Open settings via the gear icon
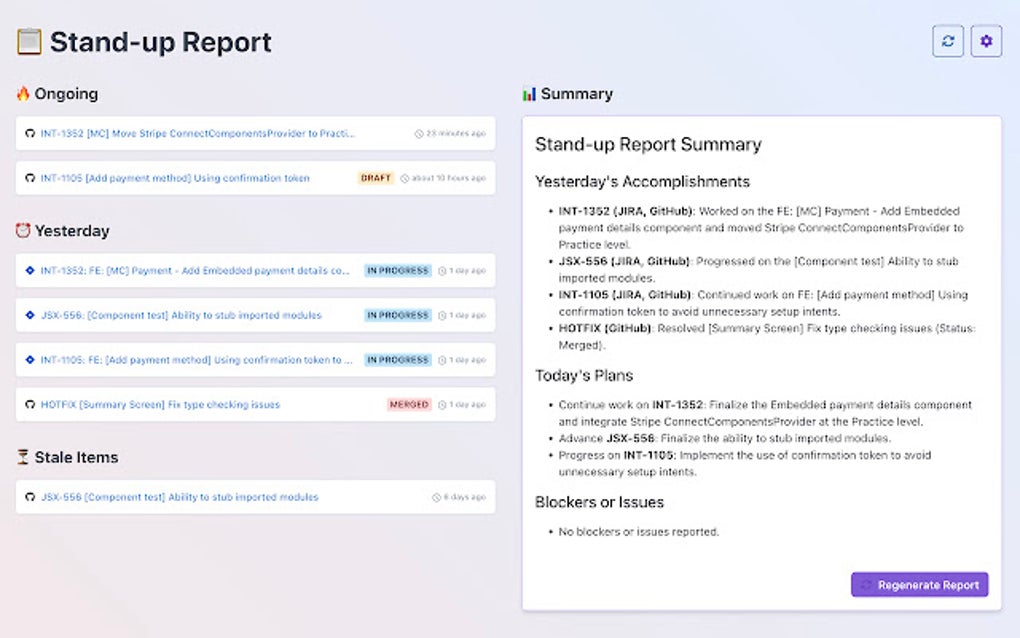This screenshot has width=1020, height=638. [986, 41]
